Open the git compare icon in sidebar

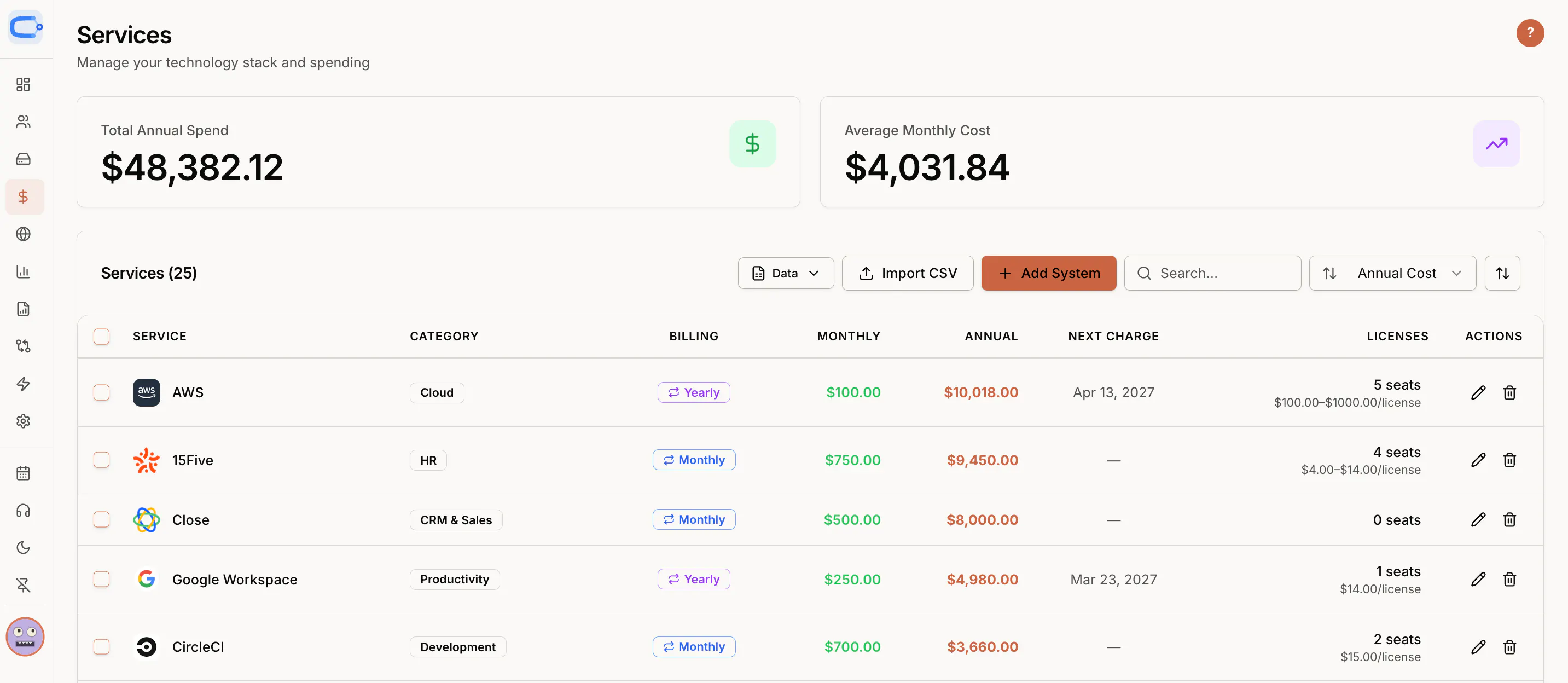coord(23,346)
